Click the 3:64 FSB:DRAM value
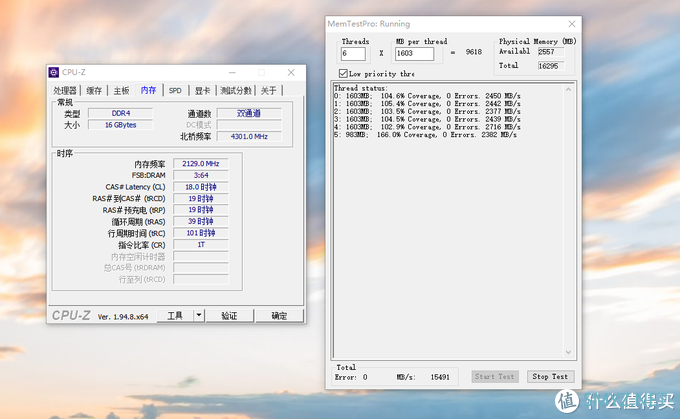 [201, 175]
